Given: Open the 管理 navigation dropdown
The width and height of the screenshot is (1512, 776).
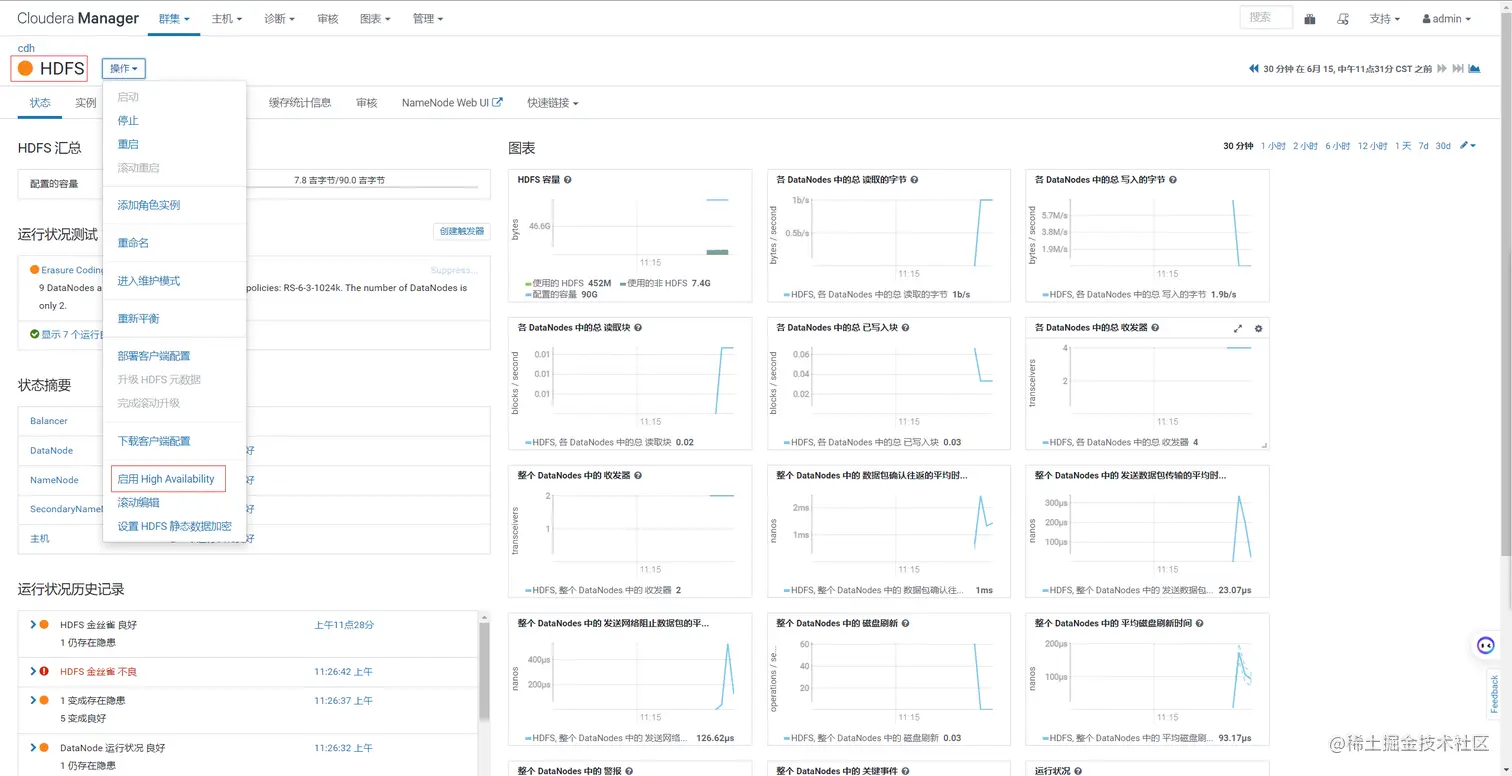Looking at the screenshot, I should [427, 19].
